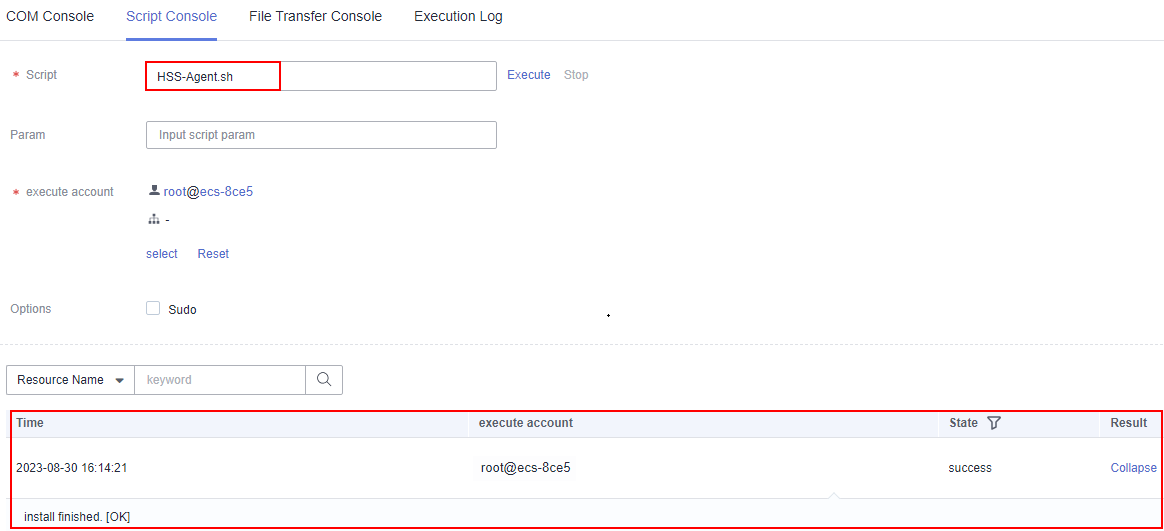Switch to the COM Console tab
This screenshot has height=531, width=1164.
(50, 17)
